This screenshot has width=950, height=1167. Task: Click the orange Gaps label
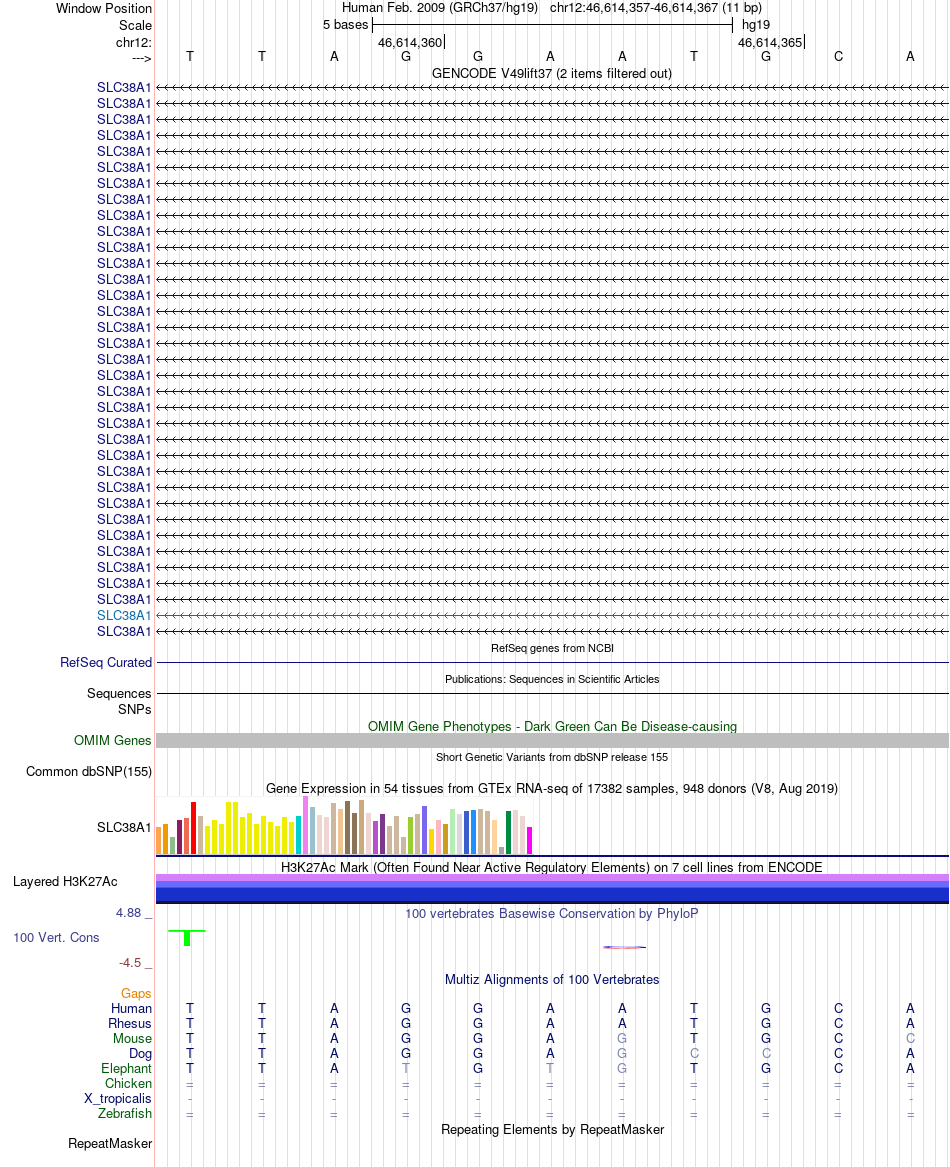[136, 994]
